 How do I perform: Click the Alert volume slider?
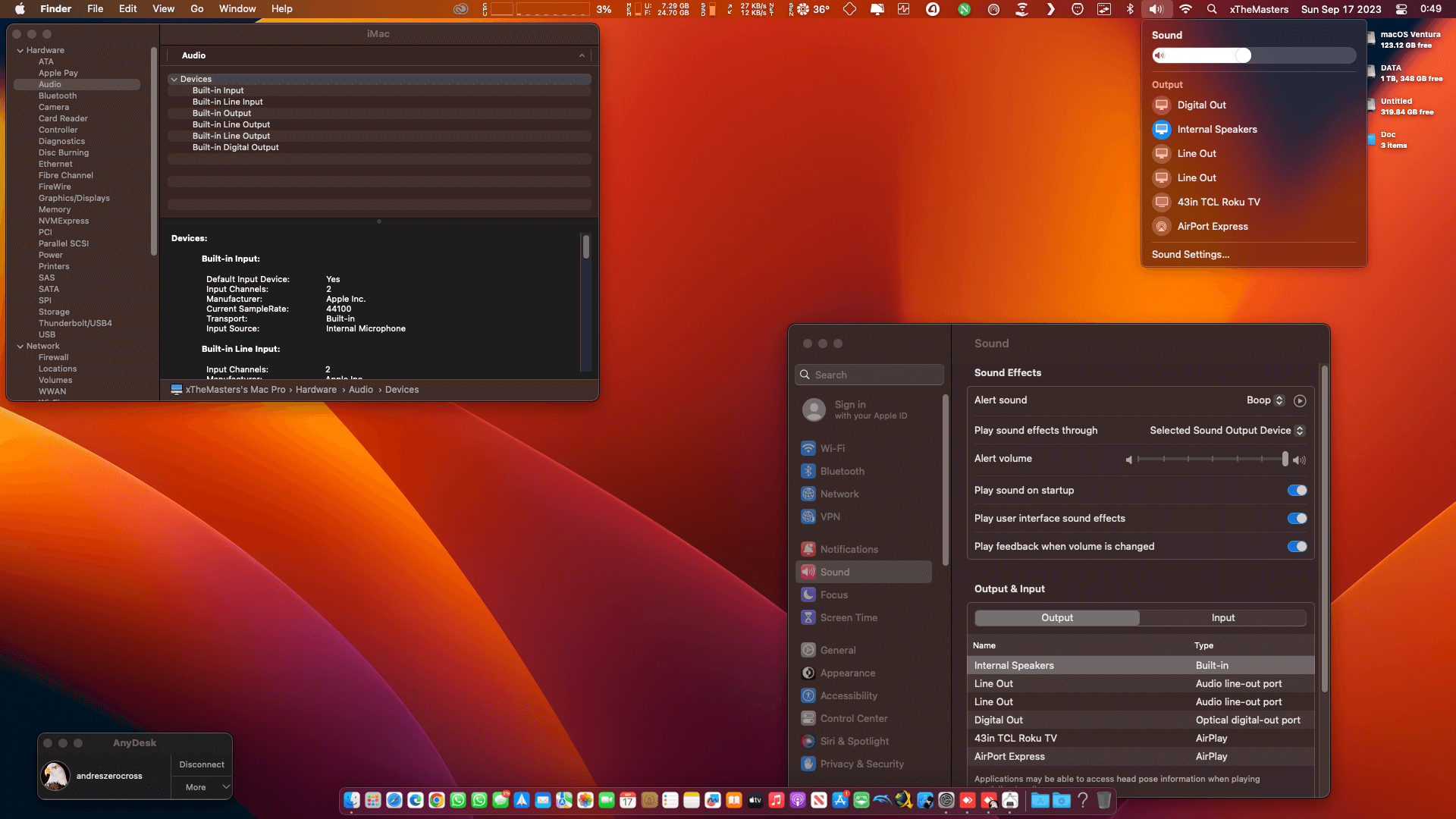pyautogui.click(x=1212, y=460)
